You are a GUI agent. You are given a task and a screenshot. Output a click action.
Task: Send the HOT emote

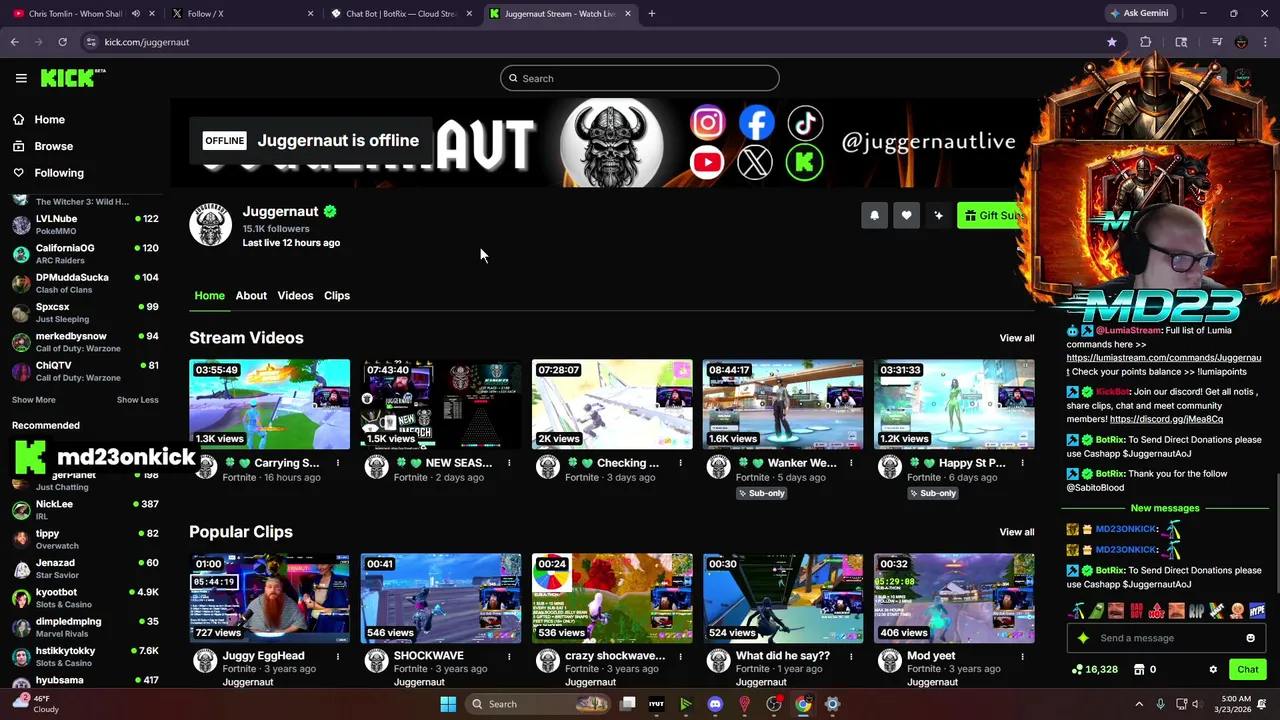coord(1157,610)
